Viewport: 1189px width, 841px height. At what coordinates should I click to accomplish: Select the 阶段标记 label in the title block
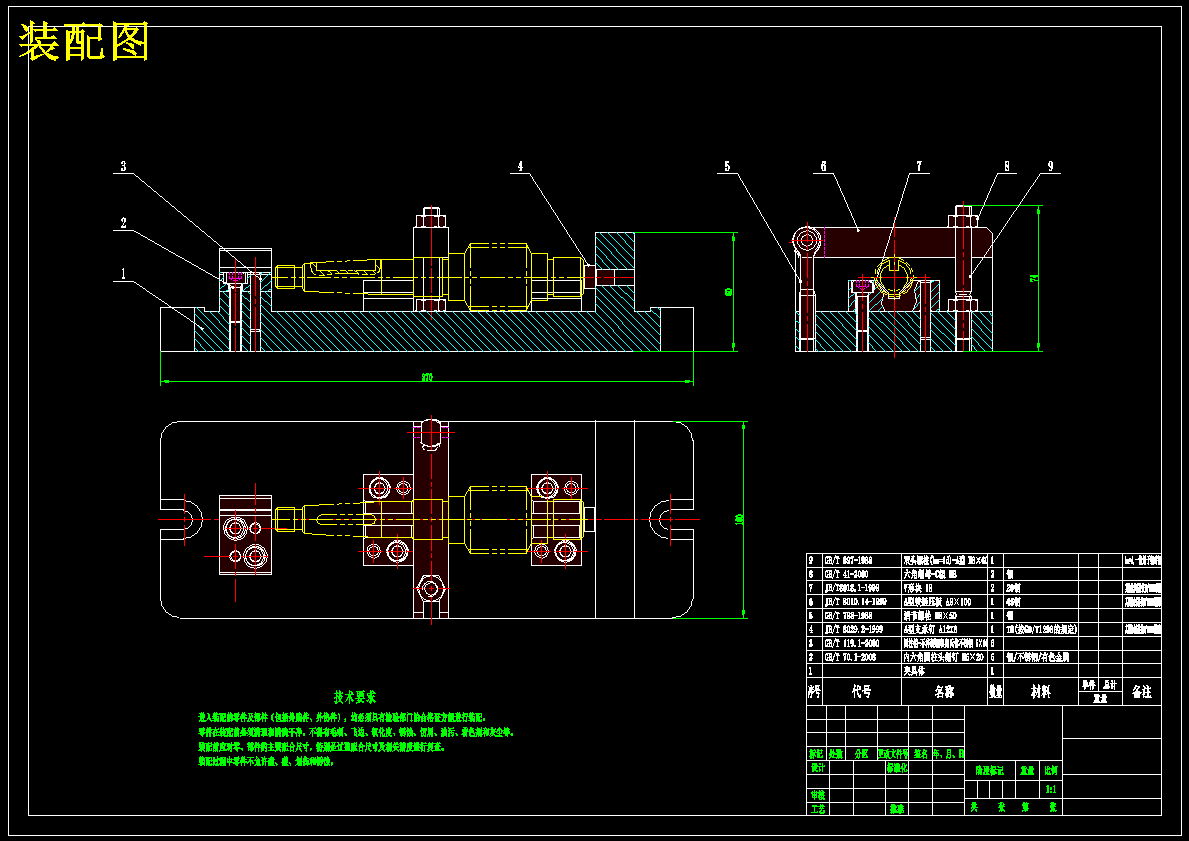[x=990, y=770]
